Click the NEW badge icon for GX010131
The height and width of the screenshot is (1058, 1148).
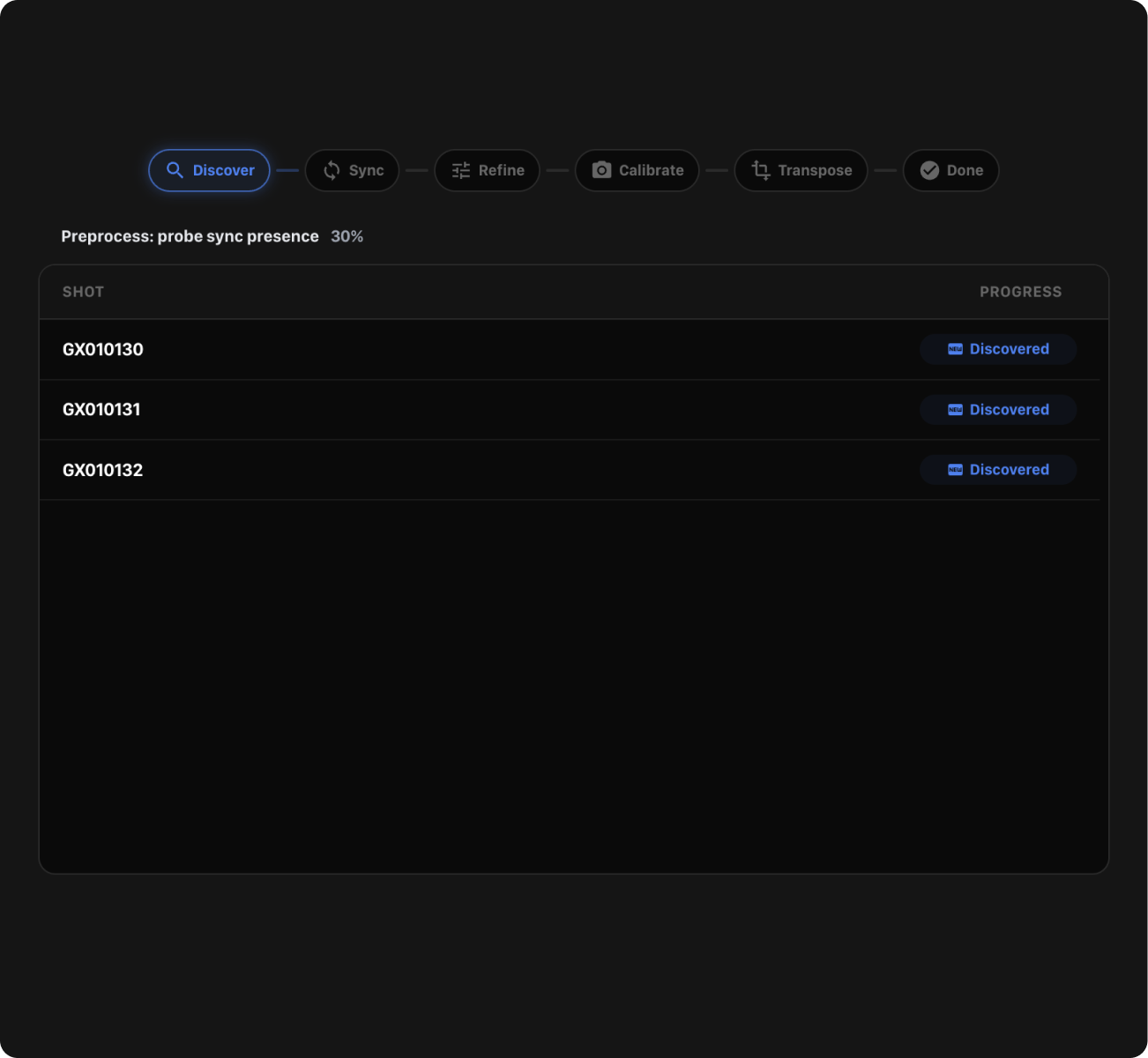coord(955,410)
